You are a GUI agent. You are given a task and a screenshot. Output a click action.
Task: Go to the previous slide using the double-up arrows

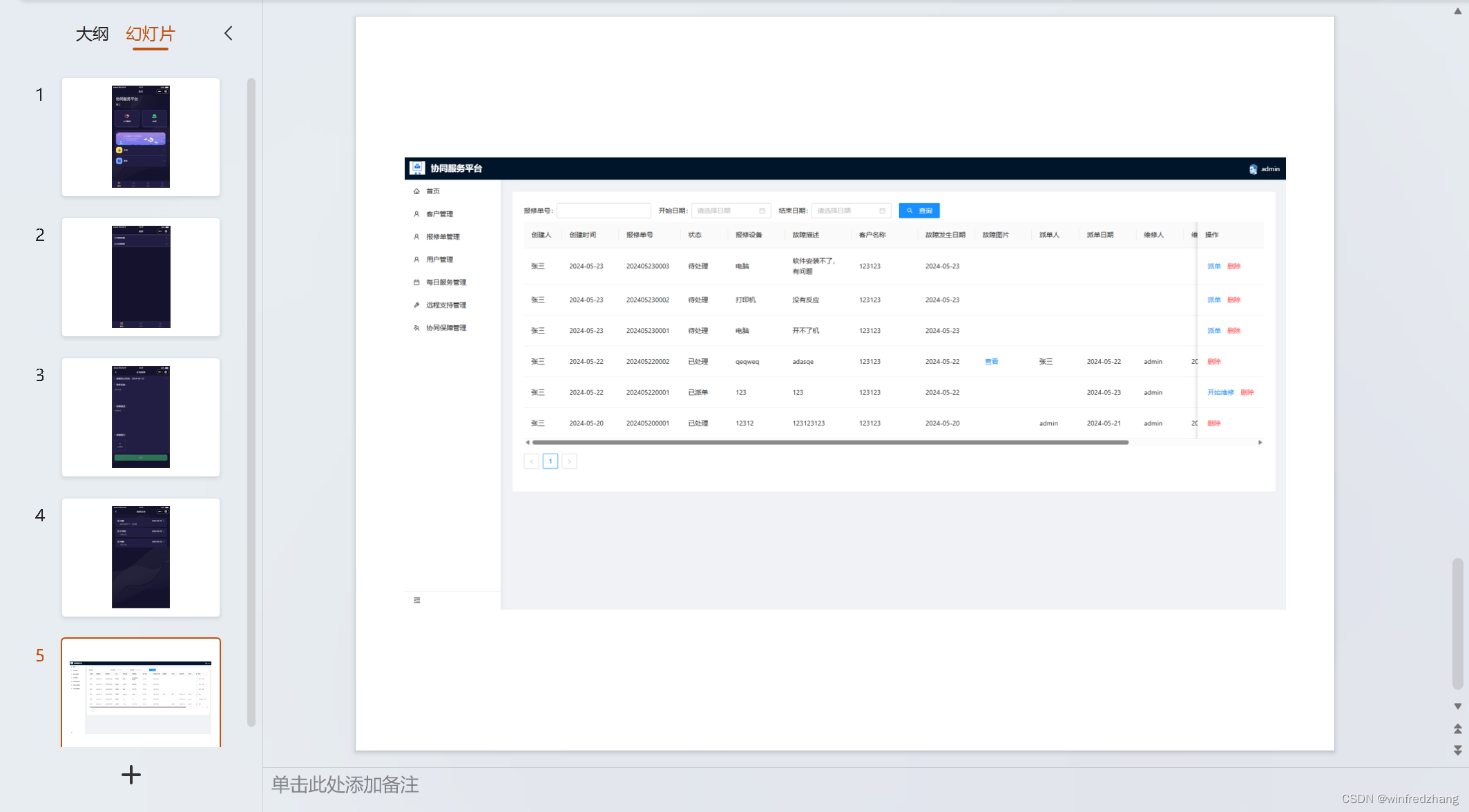pos(1457,728)
